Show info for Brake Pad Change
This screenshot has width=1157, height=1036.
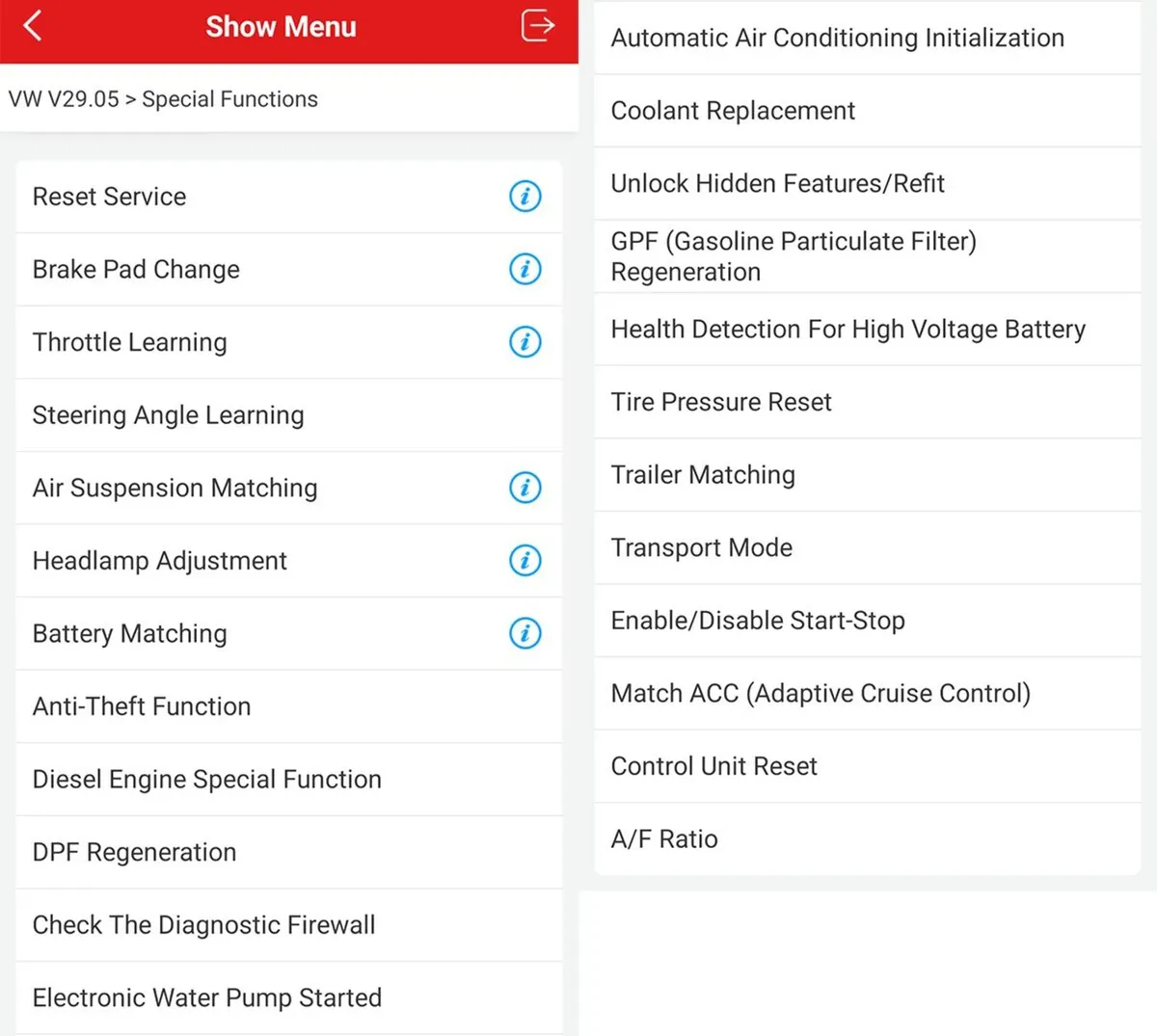coord(525,269)
